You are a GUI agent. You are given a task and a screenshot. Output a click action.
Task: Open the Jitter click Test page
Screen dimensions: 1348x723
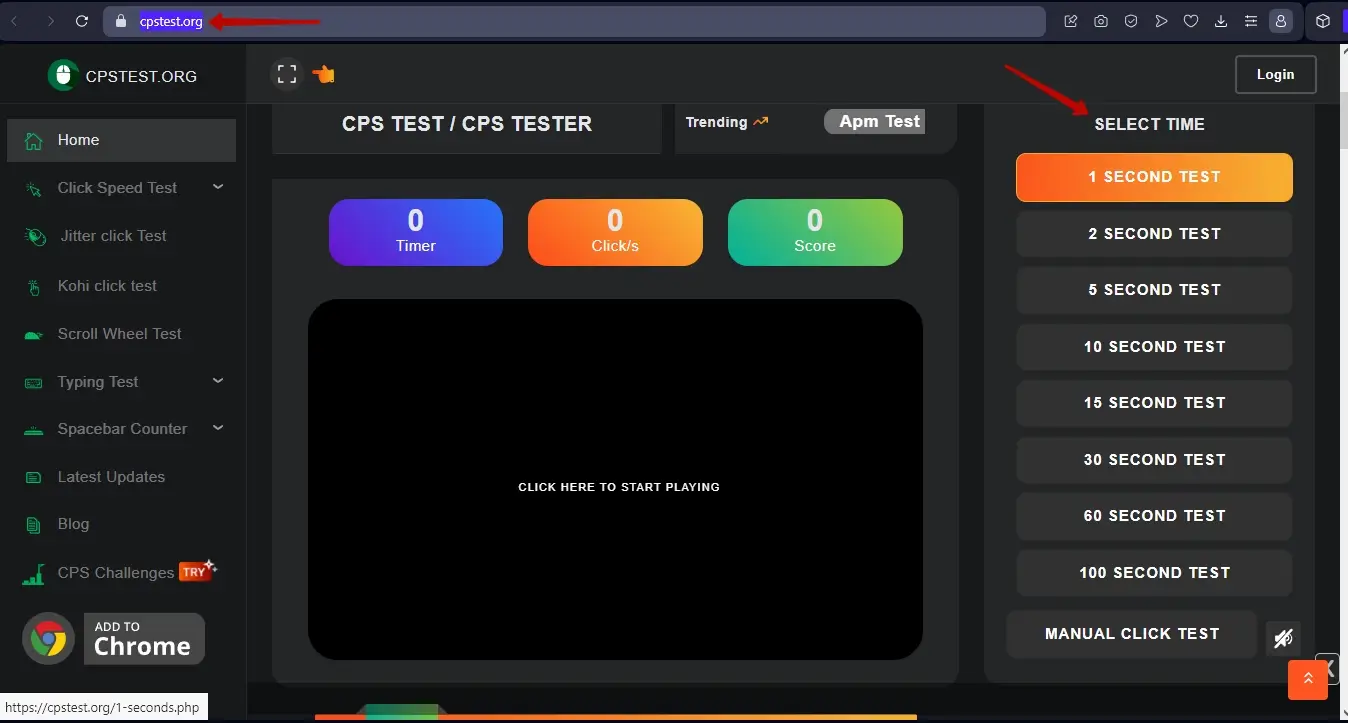coord(113,236)
